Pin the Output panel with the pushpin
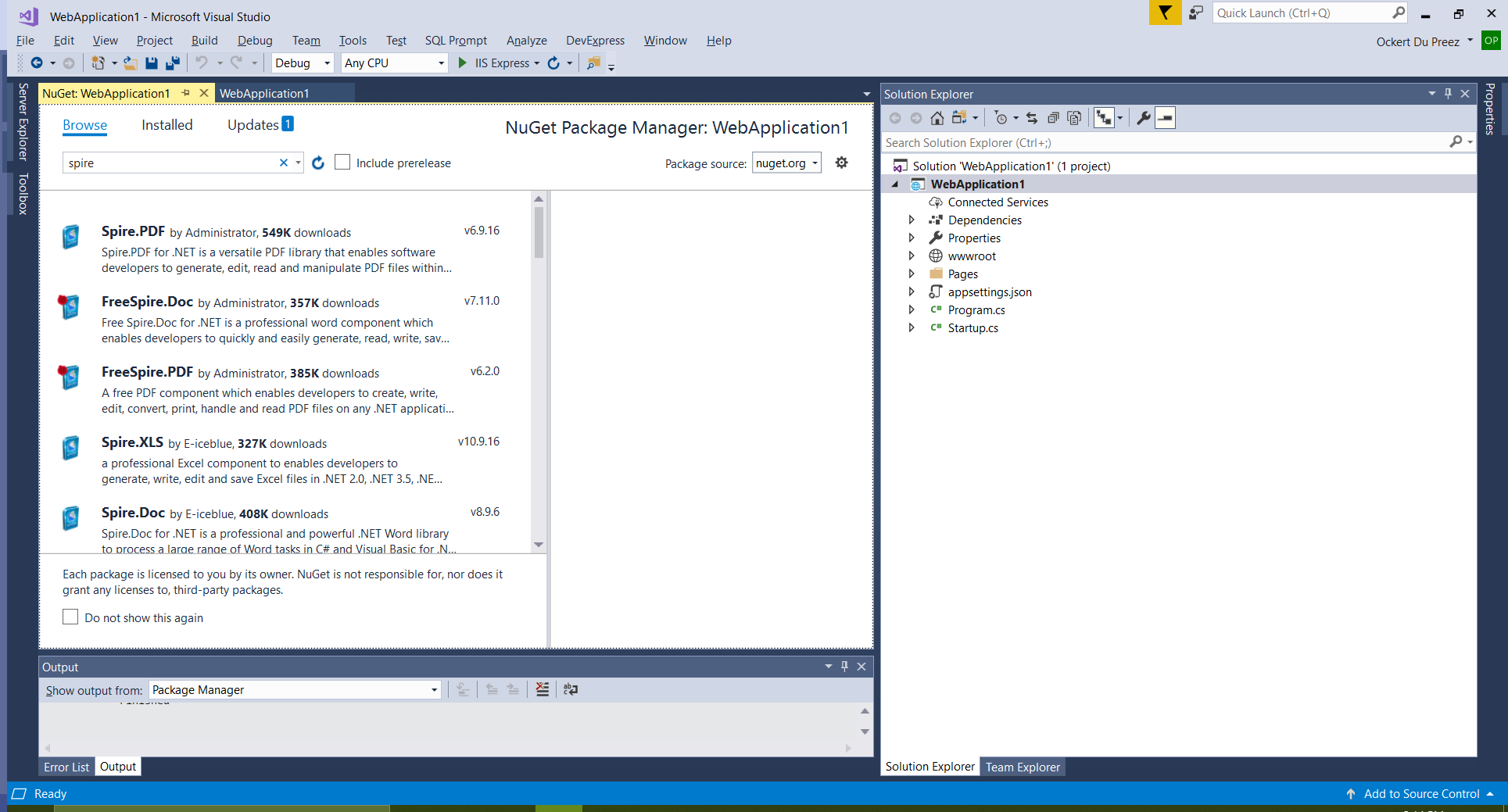The height and width of the screenshot is (812, 1508). pos(844,666)
